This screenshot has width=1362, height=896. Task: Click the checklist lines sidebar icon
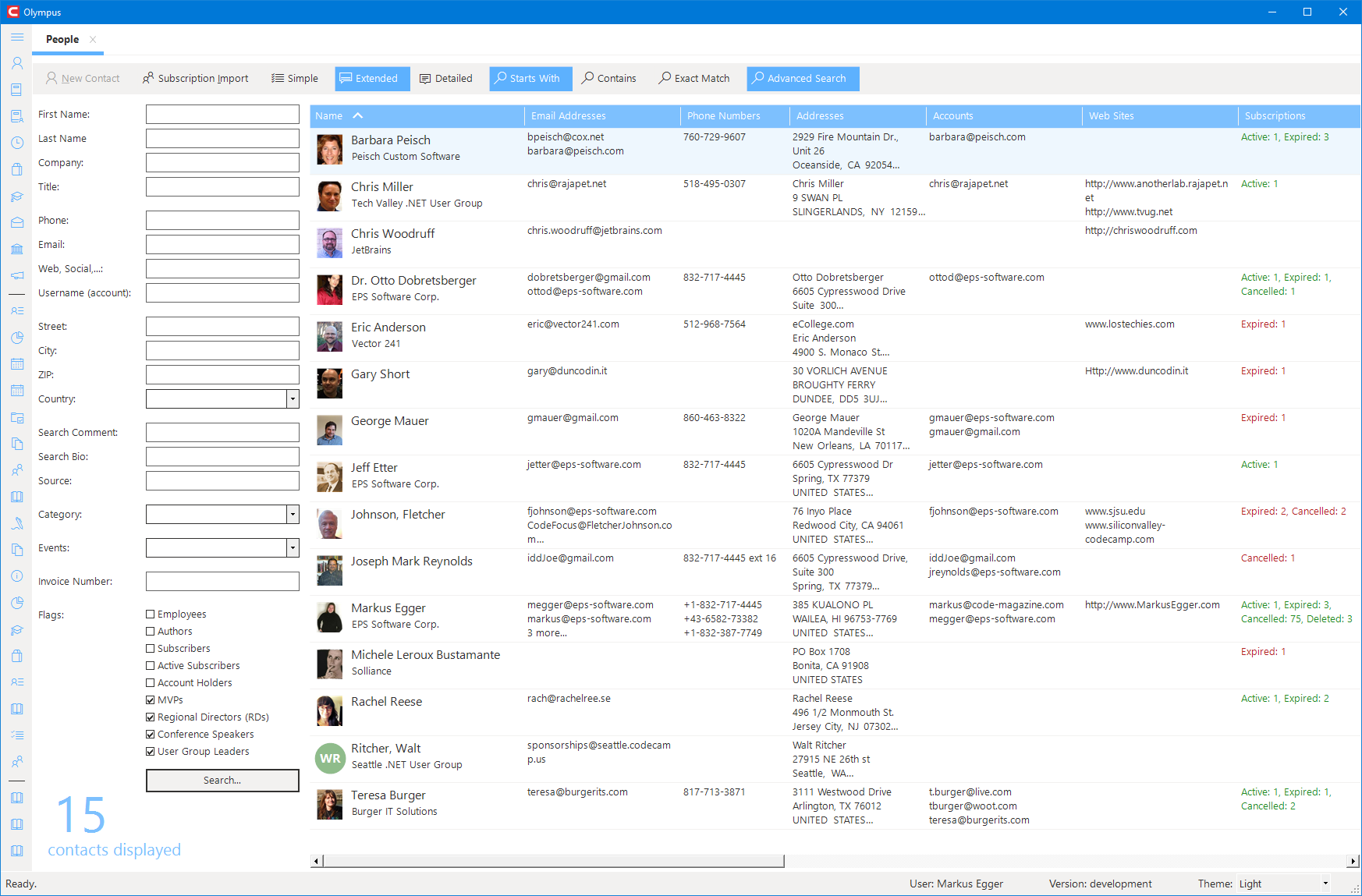[x=17, y=735]
